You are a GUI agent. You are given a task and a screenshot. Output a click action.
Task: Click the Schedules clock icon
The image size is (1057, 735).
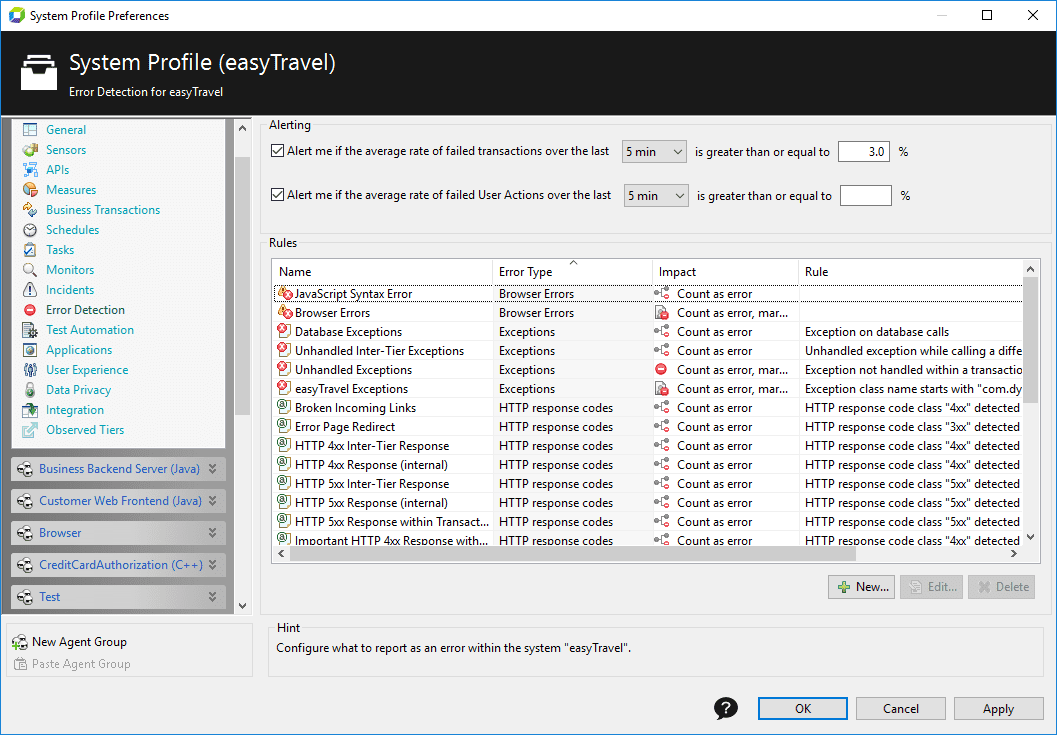pos(30,230)
